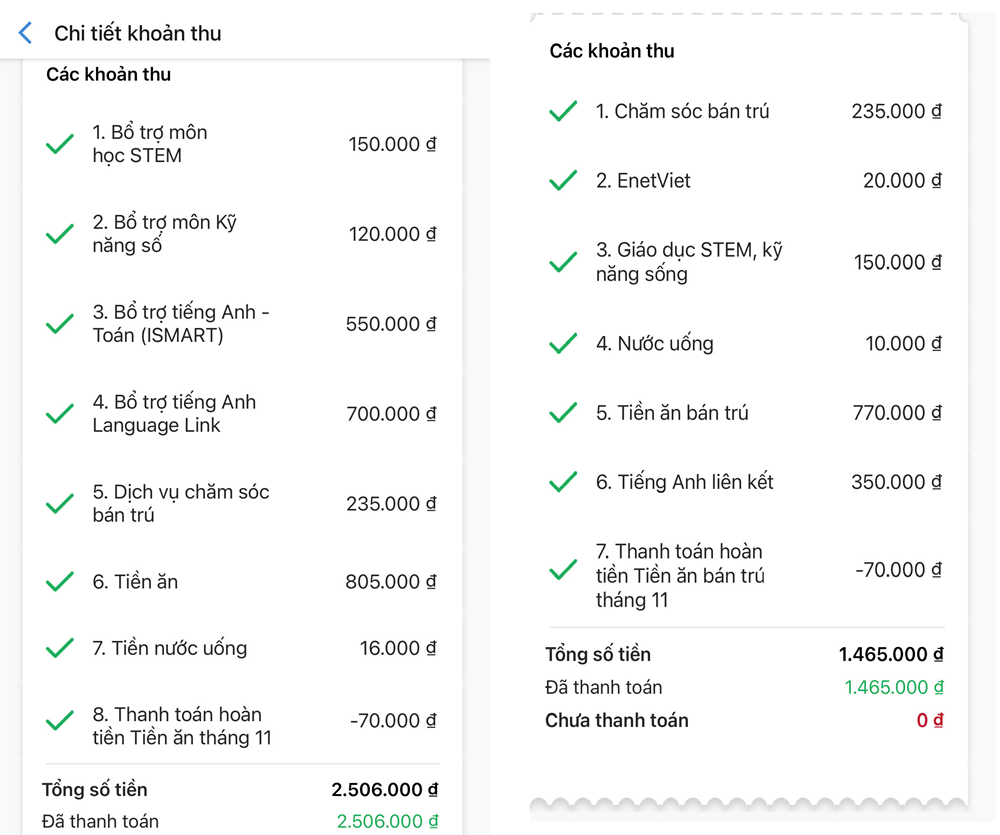Click the Chi tiết khoản thu page title
The image size is (1000, 835).
(x=138, y=33)
